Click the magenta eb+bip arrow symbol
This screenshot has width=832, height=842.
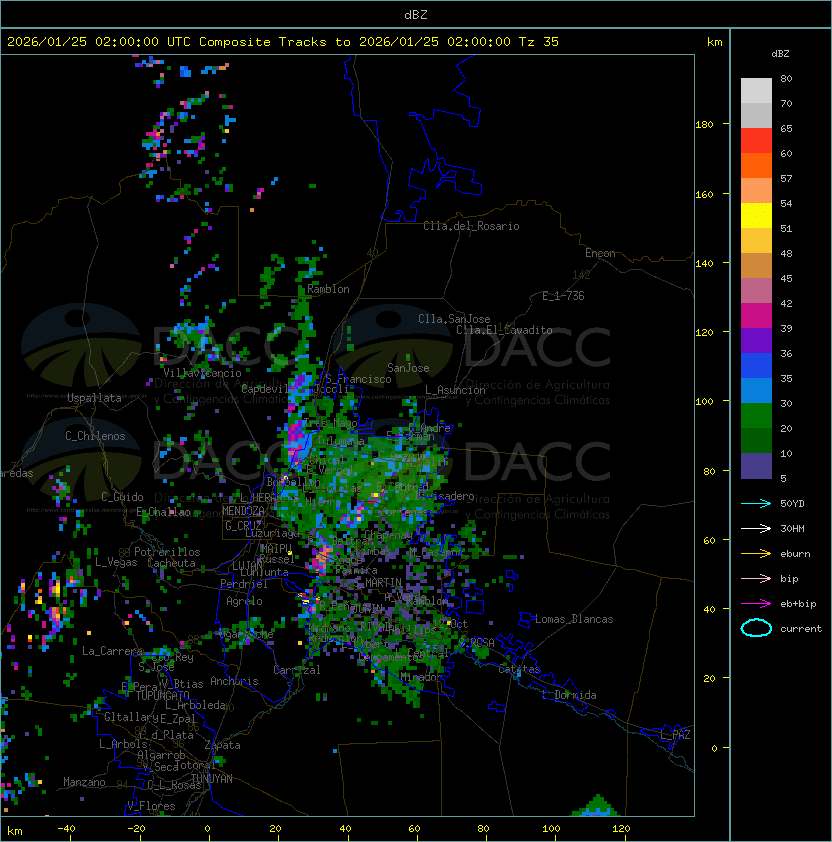point(756,604)
